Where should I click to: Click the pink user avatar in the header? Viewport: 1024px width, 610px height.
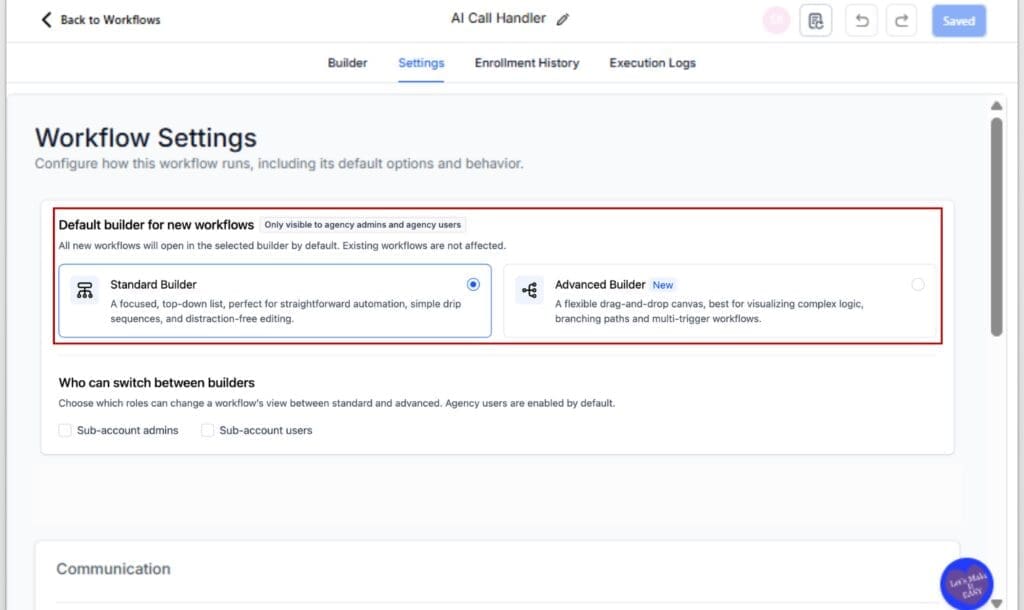tap(776, 20)
